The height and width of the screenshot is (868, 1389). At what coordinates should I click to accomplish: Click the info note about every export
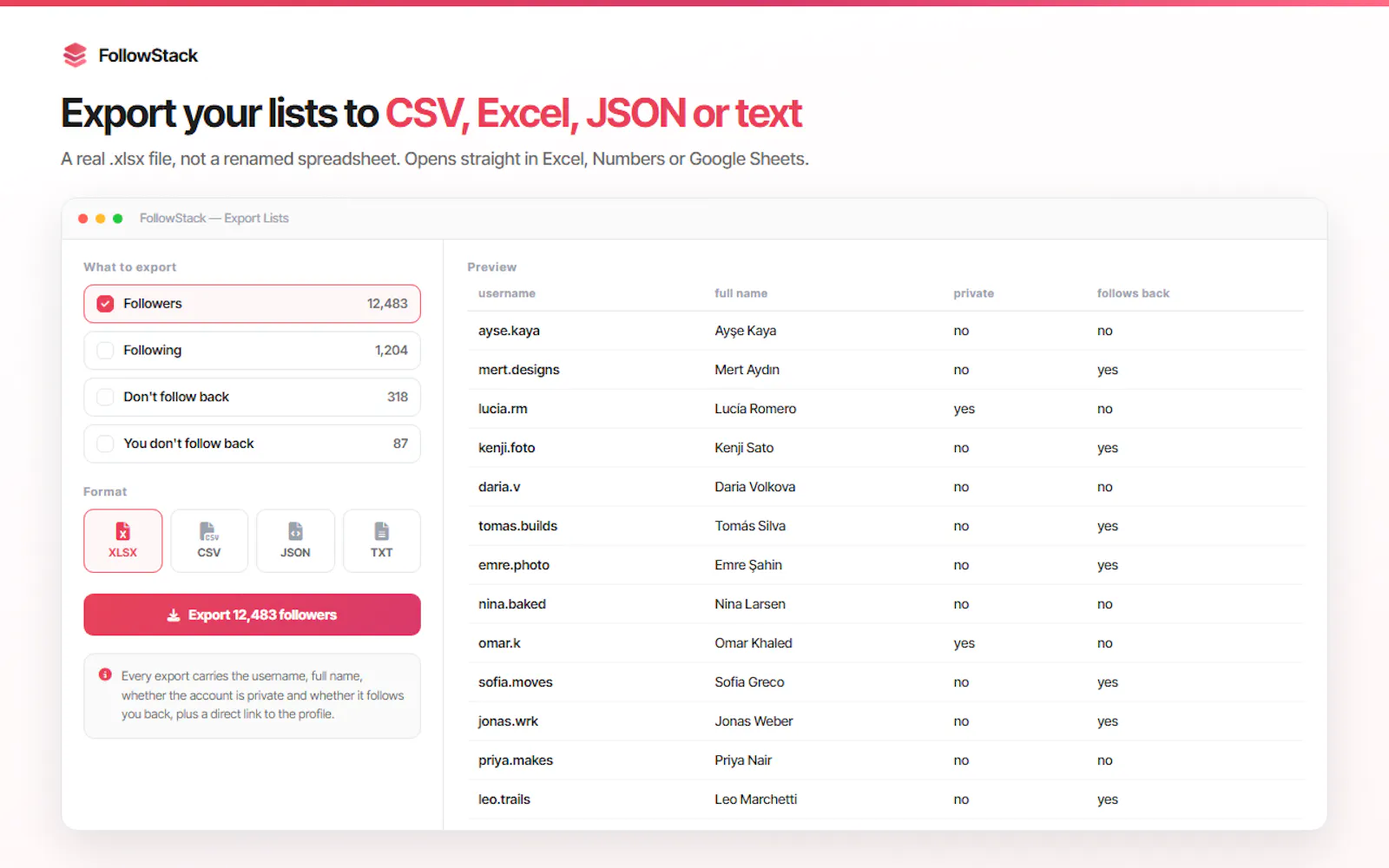coord(252,695)
